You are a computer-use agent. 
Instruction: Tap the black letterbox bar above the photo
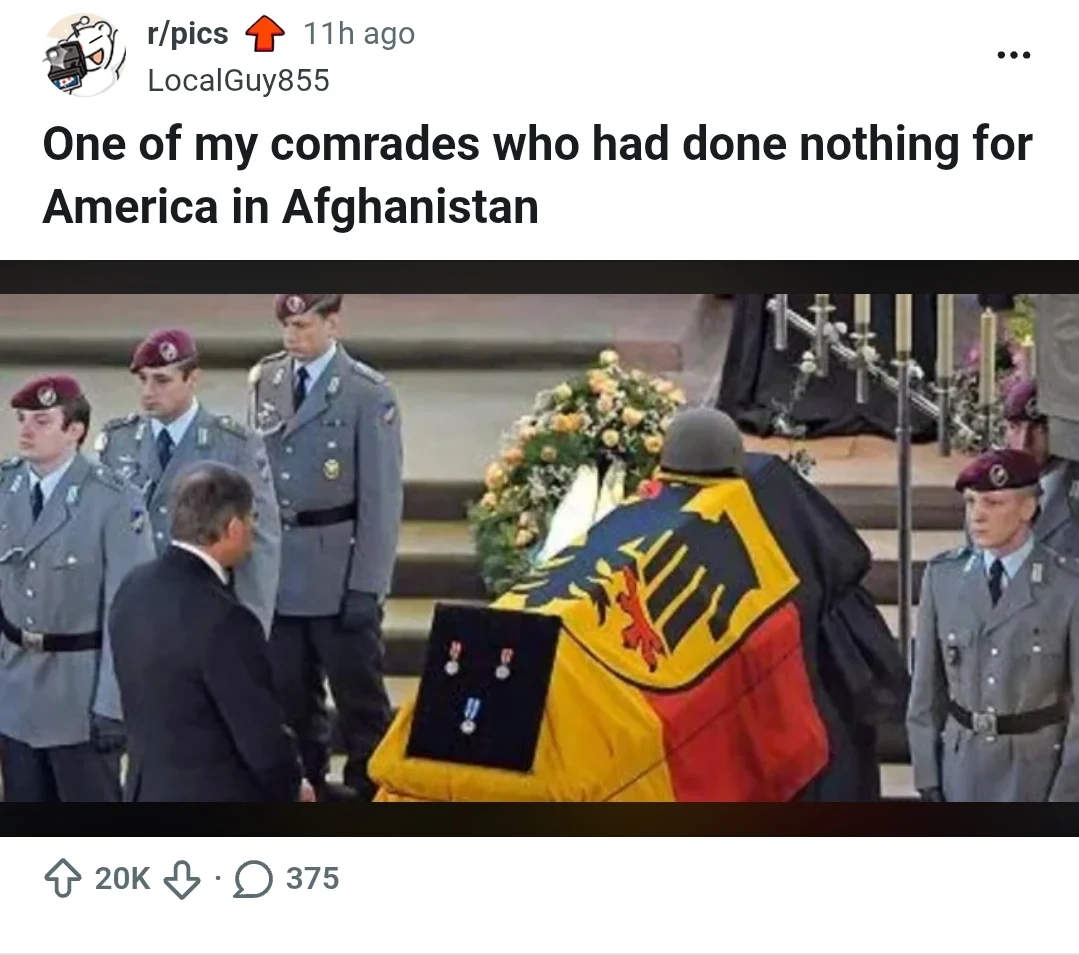540,277
